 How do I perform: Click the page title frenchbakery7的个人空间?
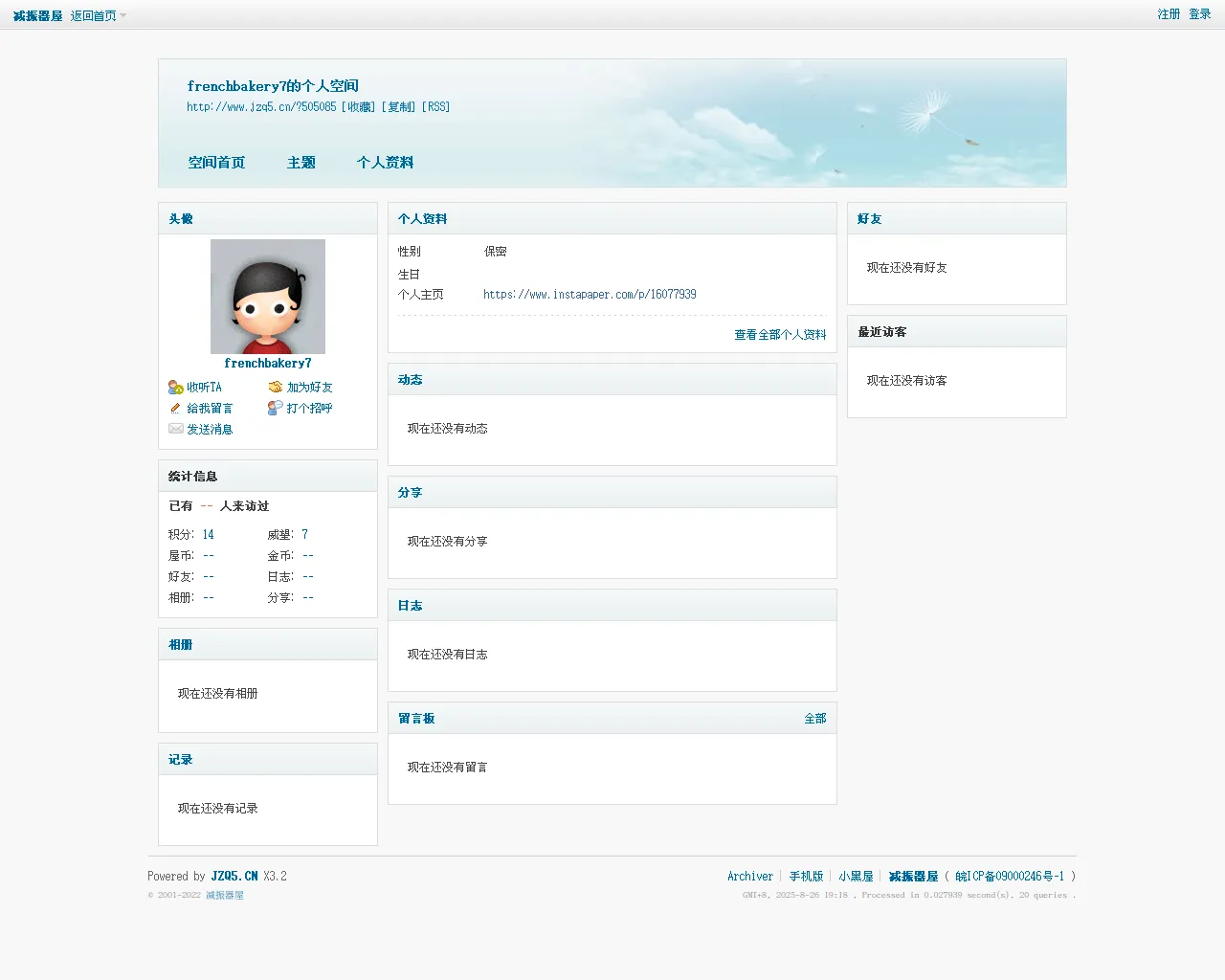click(273, 86)
